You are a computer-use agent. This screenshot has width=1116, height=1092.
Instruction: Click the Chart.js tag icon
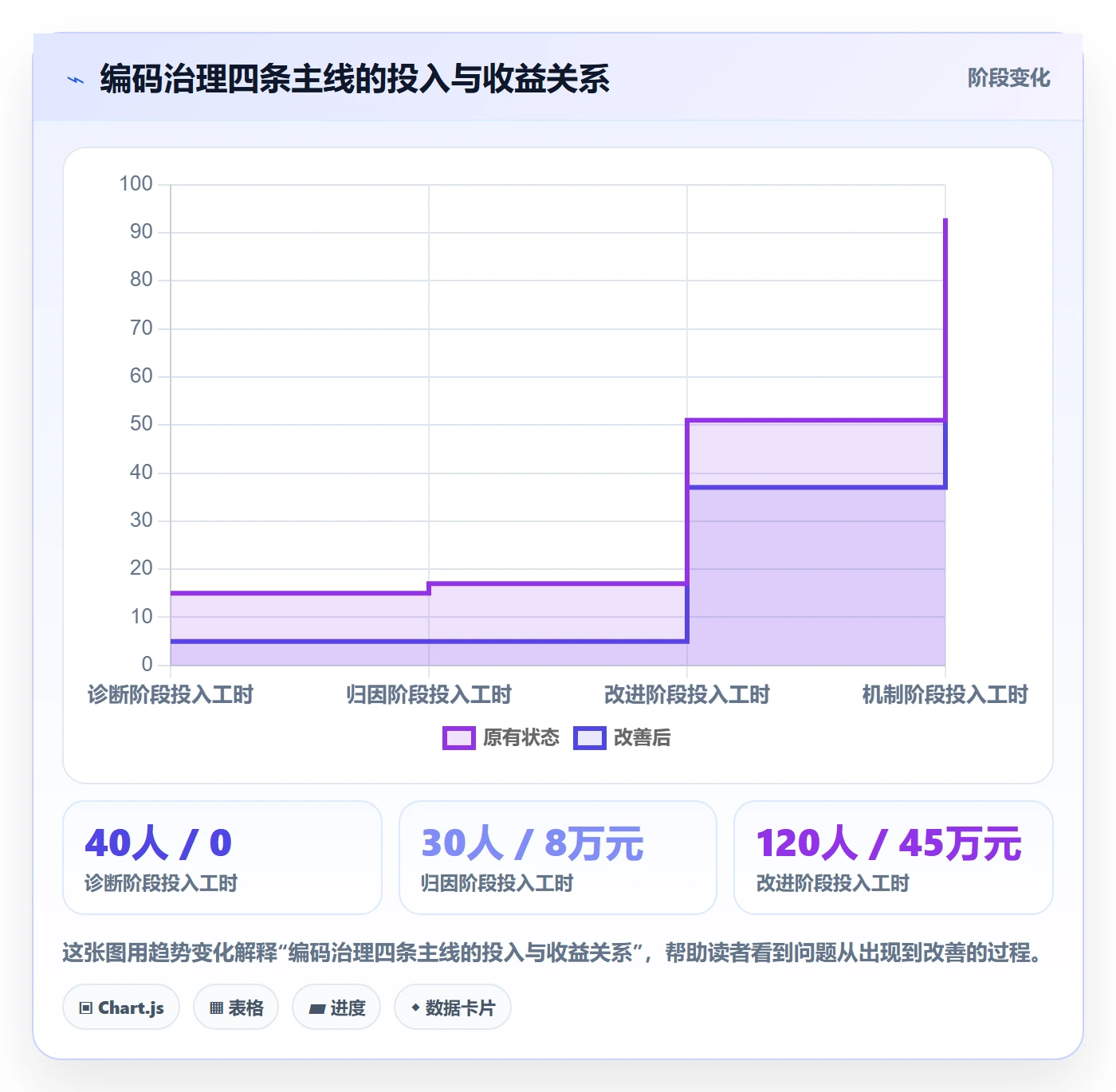(x=86, y=1008)
